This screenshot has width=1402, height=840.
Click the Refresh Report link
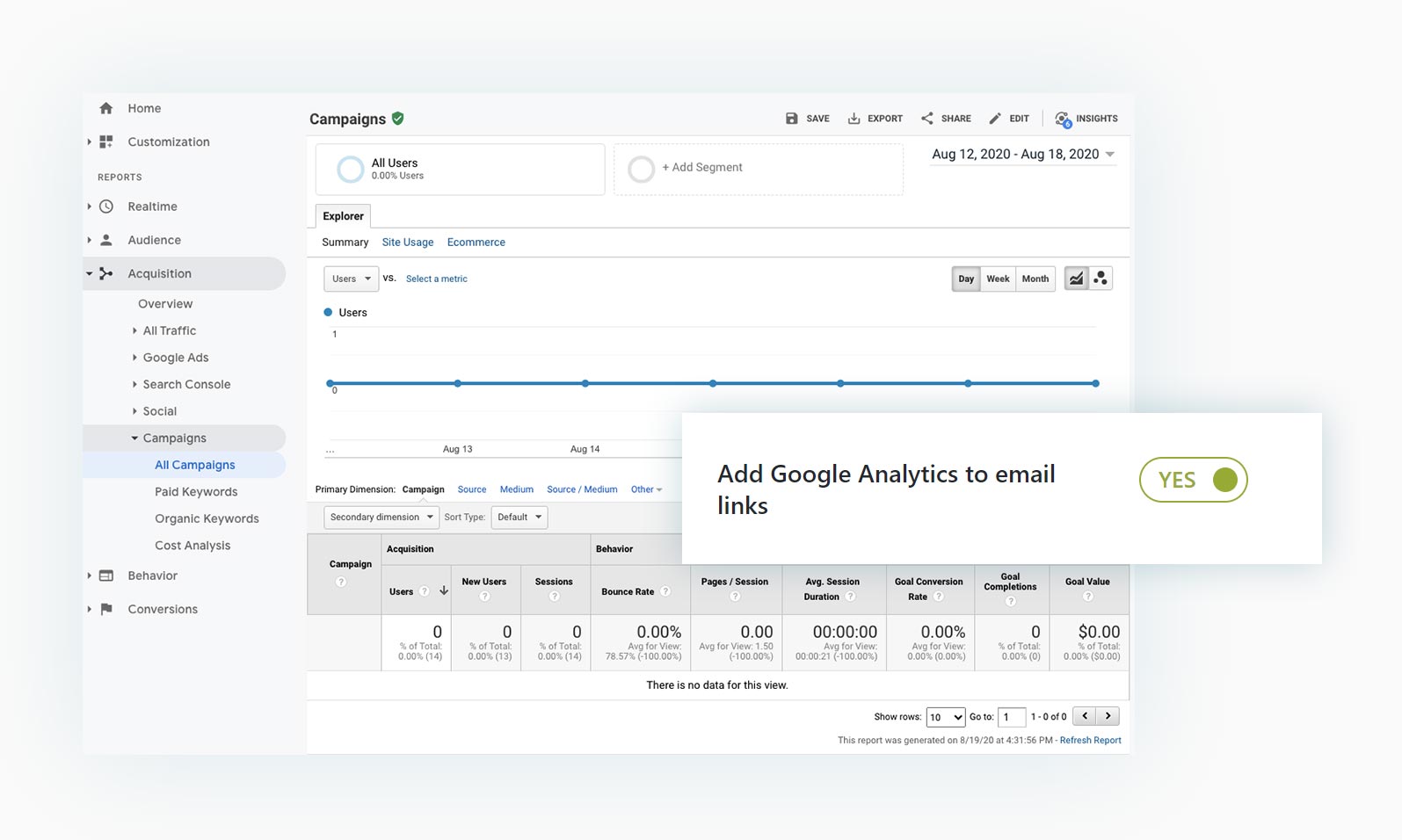1090,741
